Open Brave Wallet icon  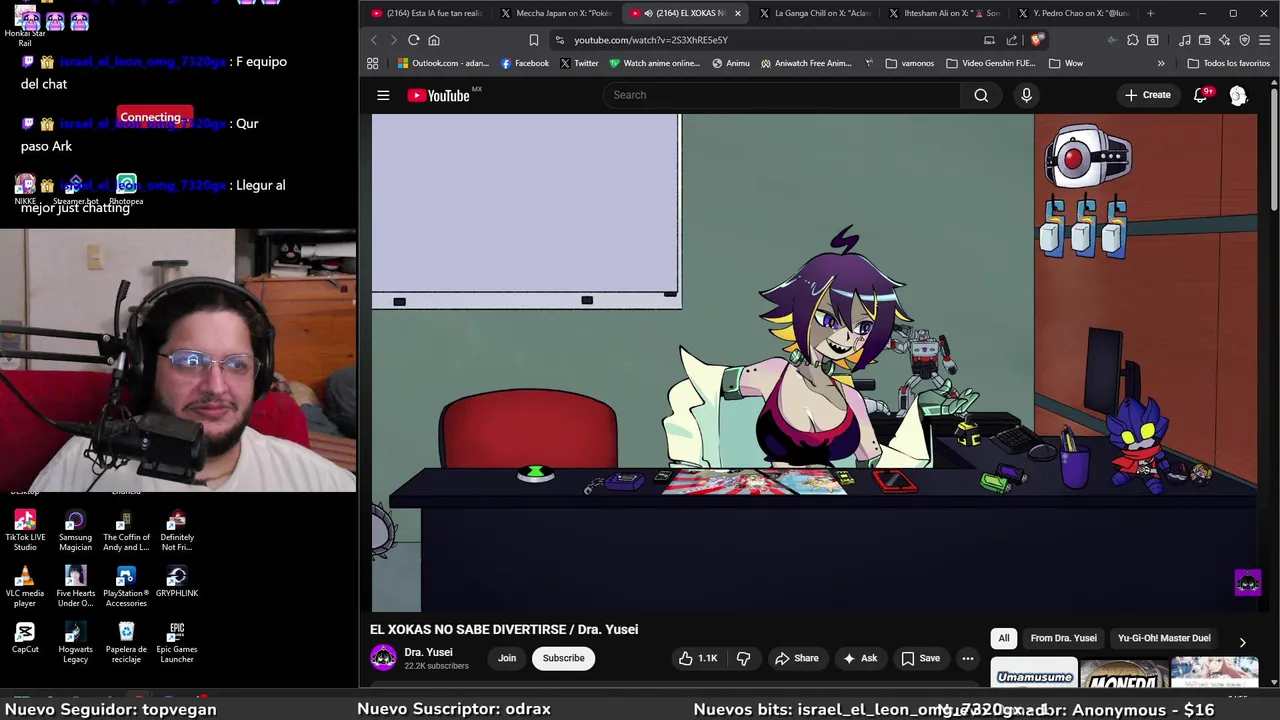pos(1205,40)
